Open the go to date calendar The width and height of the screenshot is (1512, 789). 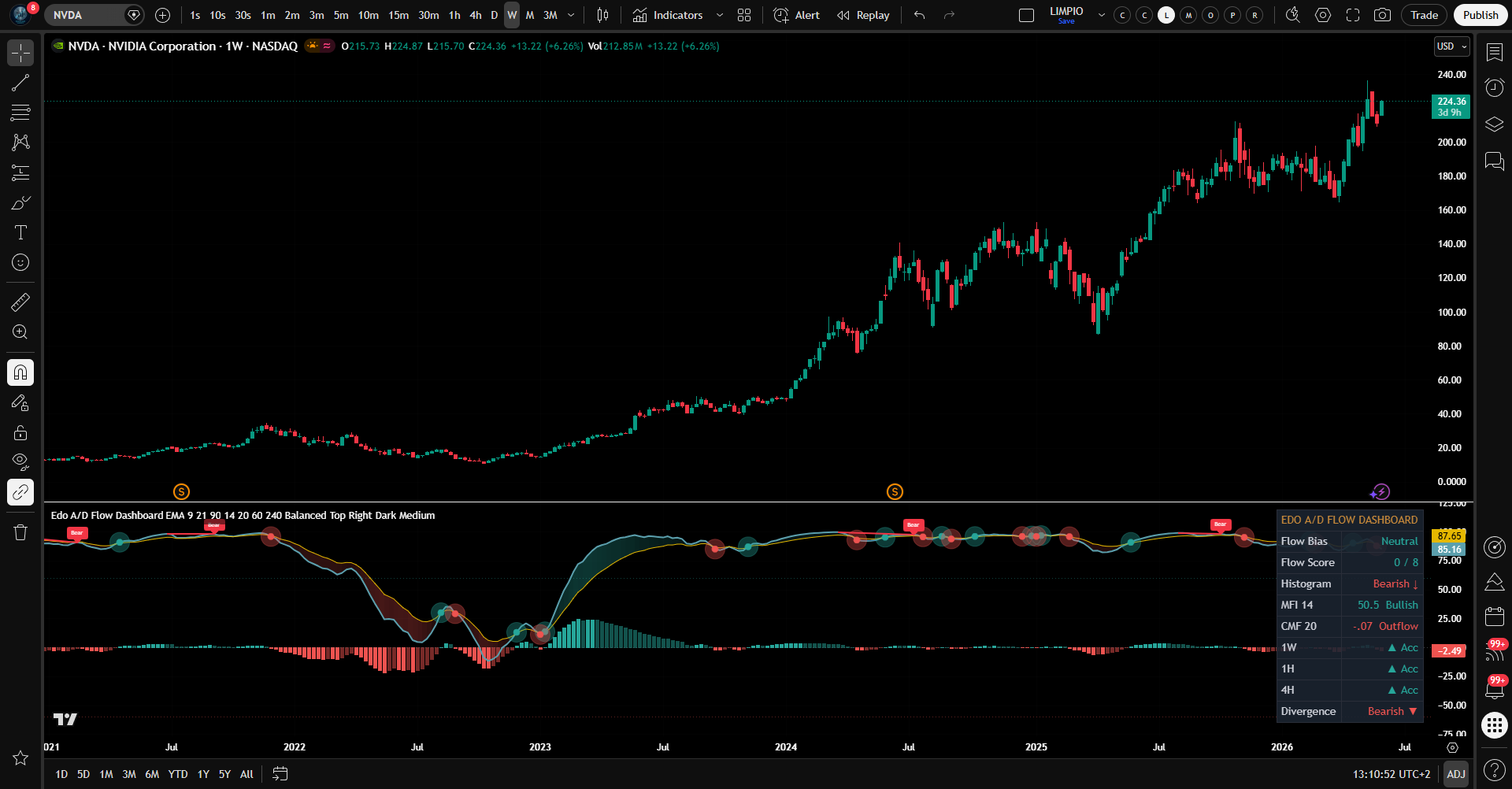click(280, 774)
